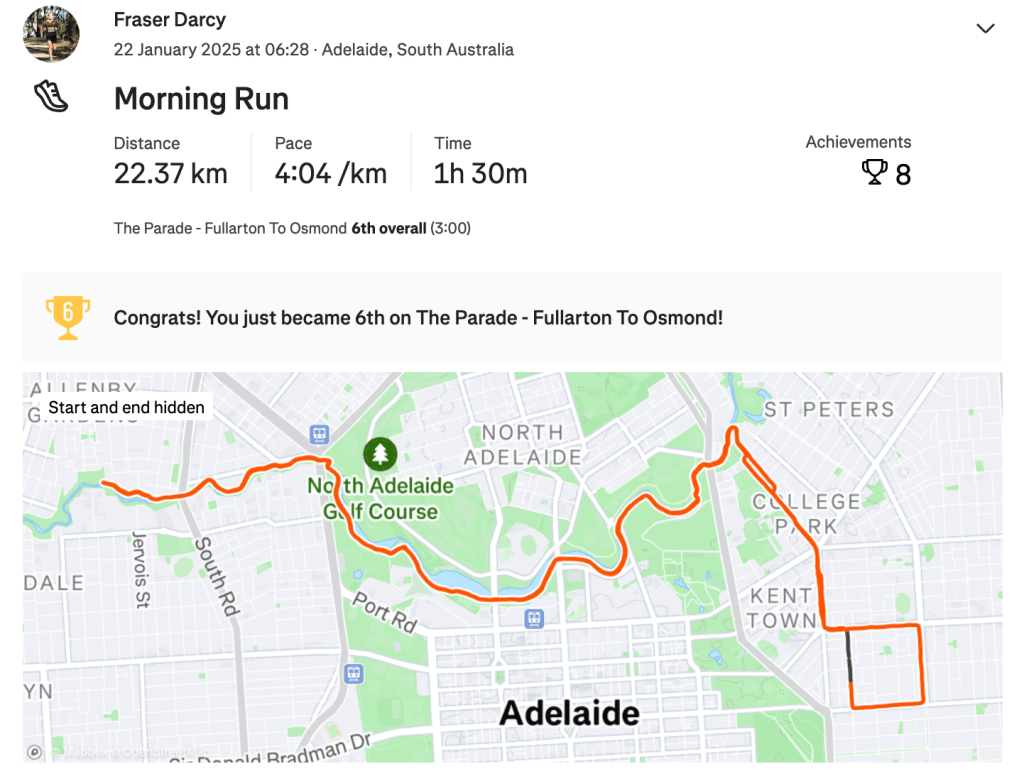
Task: Click the transit icon near Port Rd
Action: (353, 673)
